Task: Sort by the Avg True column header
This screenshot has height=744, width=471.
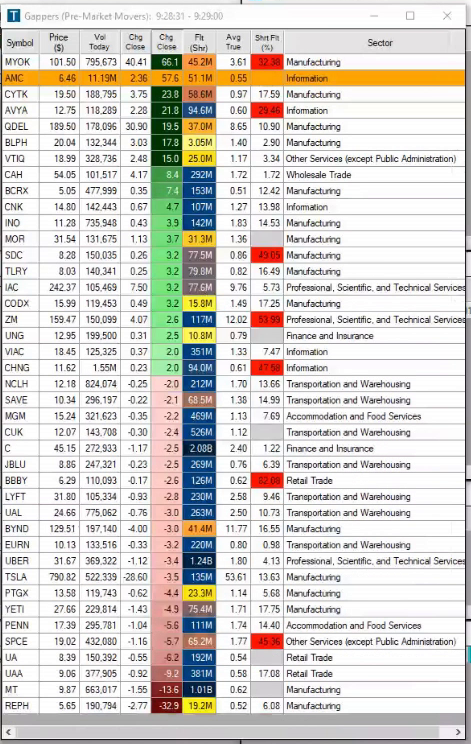Action: point(233,43)
